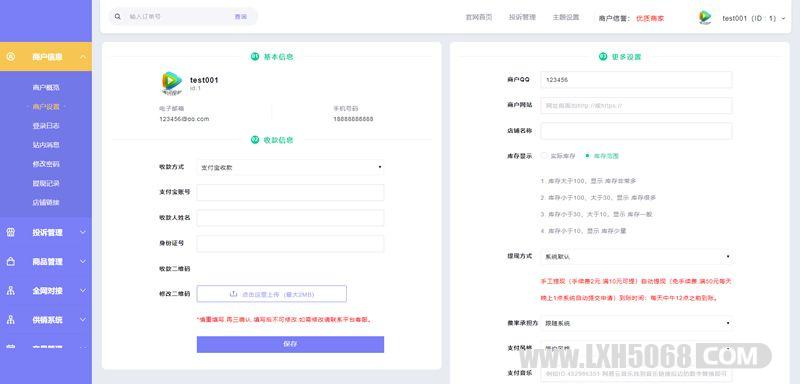
Task: Expand the 全网对接 sidebar section
Action: [x=83, y=291]
